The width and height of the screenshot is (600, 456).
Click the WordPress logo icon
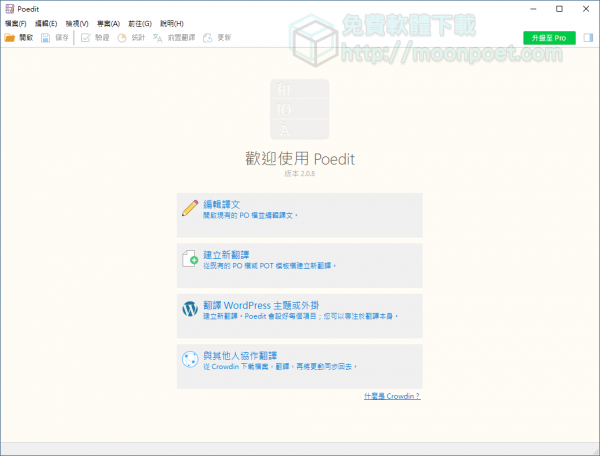190,309
